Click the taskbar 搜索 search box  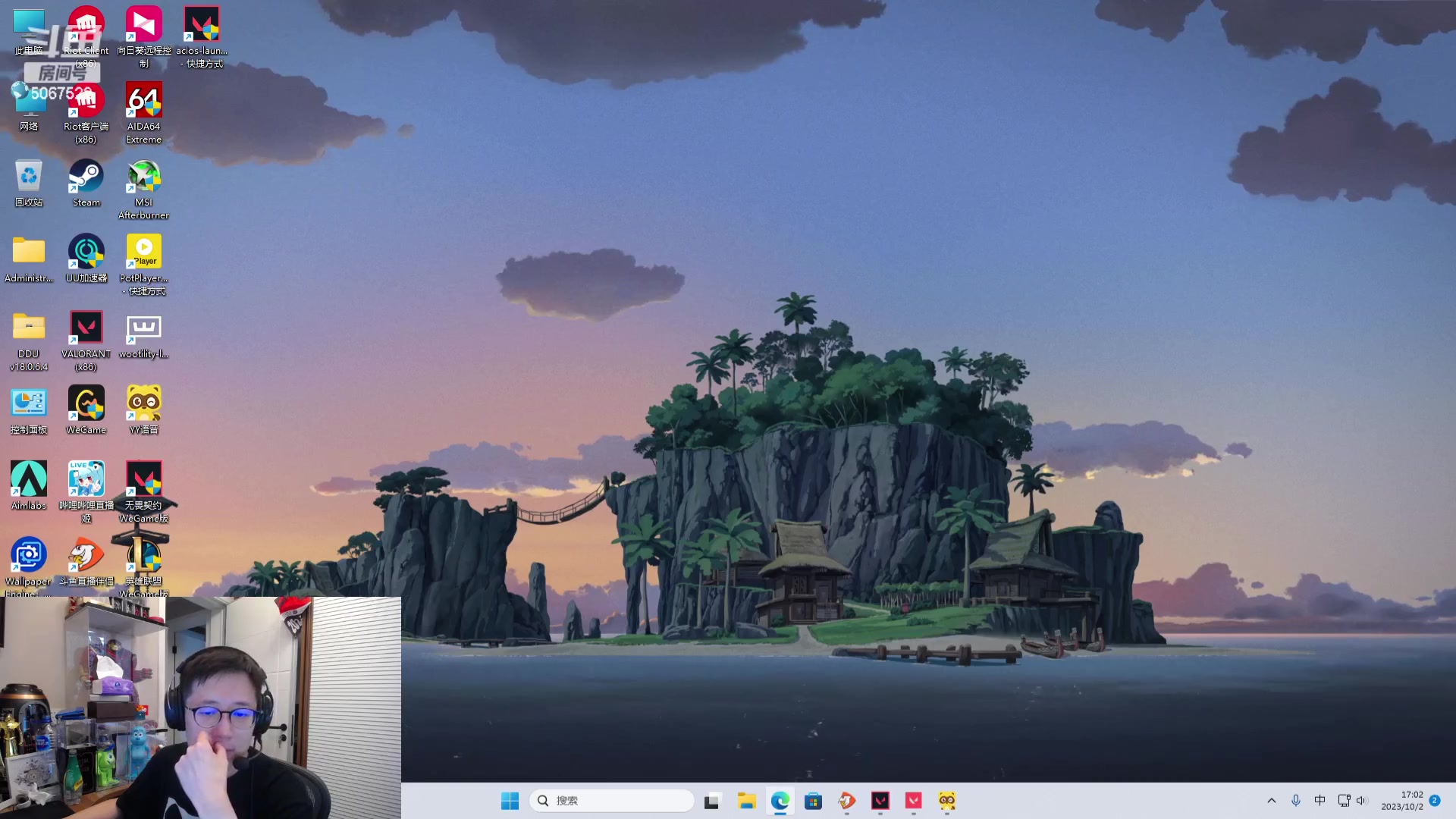click(x=611, y=801)
